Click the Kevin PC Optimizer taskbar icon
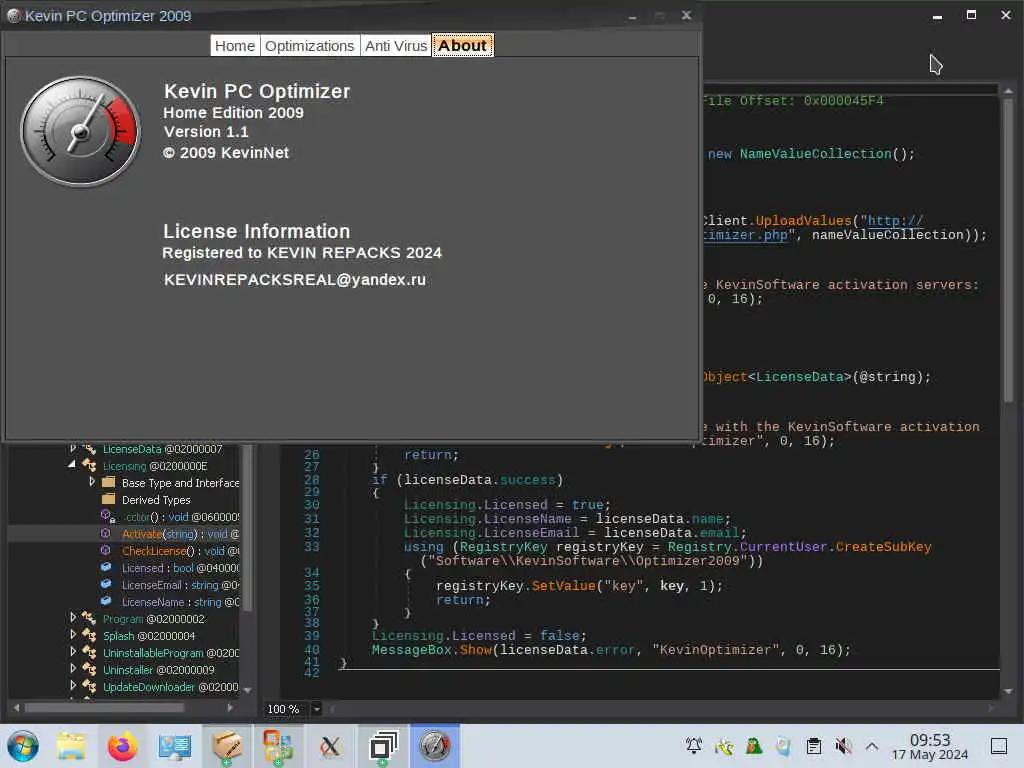 434,746
